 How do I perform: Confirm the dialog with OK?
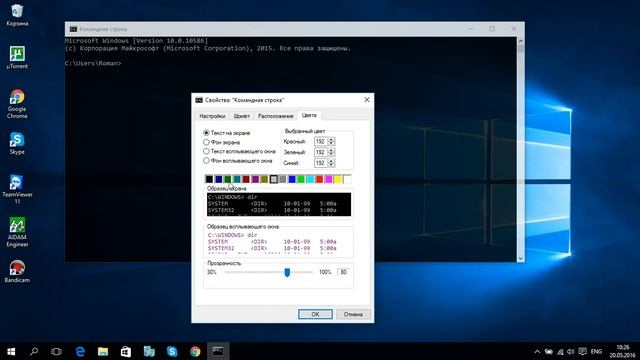(x=315, y=314)
